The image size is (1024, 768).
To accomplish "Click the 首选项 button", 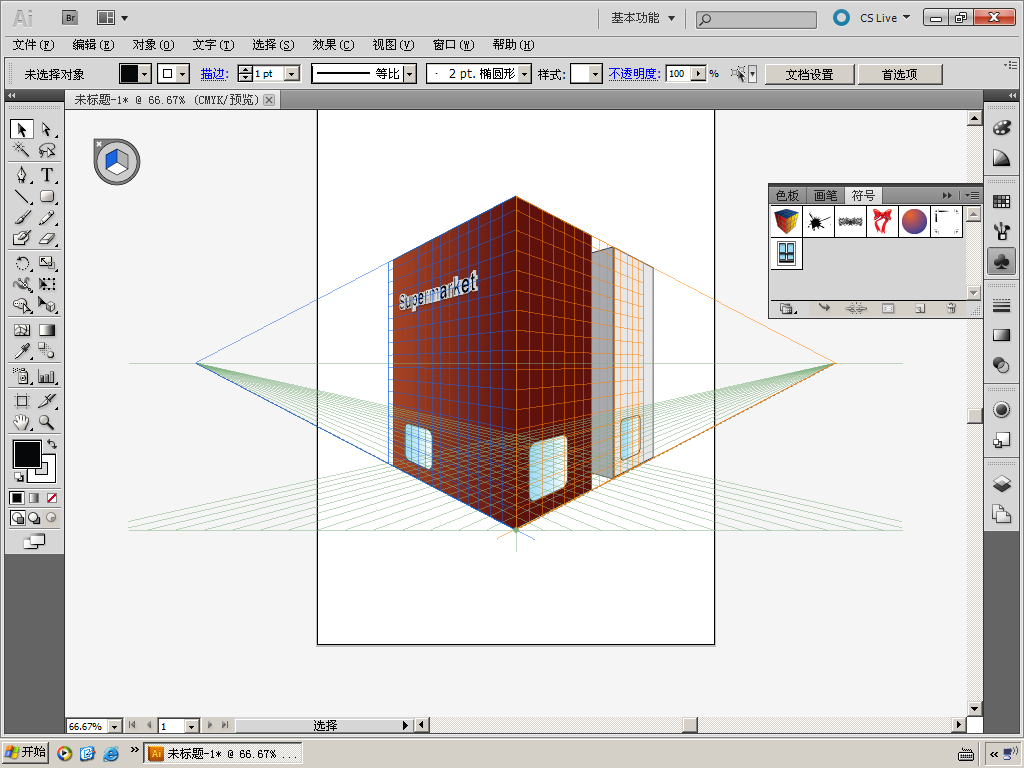I will pyautogui.click(x=898, y=74).
